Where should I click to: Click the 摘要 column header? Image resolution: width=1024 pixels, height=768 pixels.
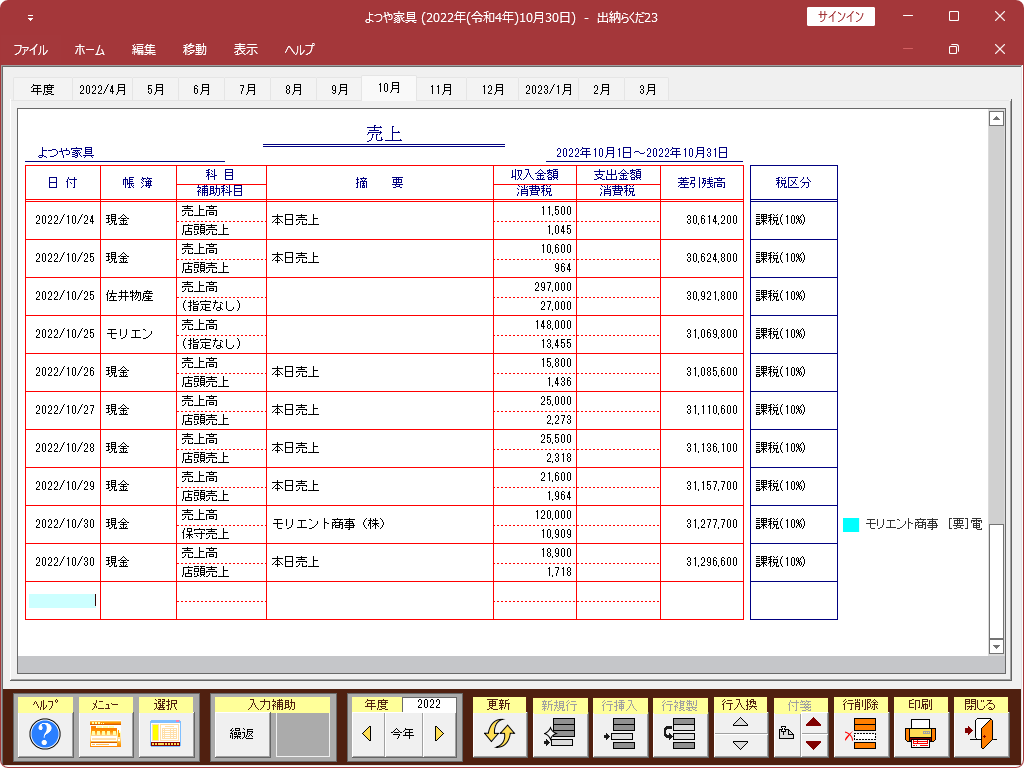coord(380,183)
